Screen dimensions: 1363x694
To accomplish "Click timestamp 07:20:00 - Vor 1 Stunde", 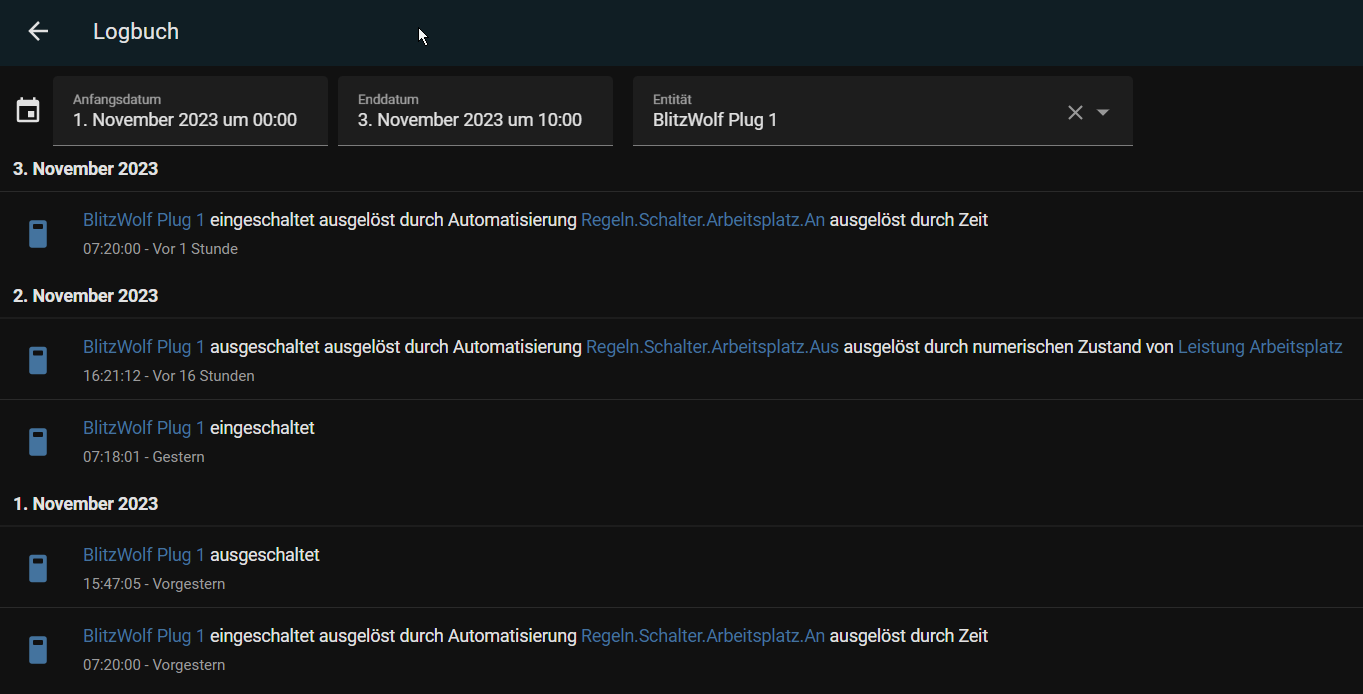I will [160, 249].
